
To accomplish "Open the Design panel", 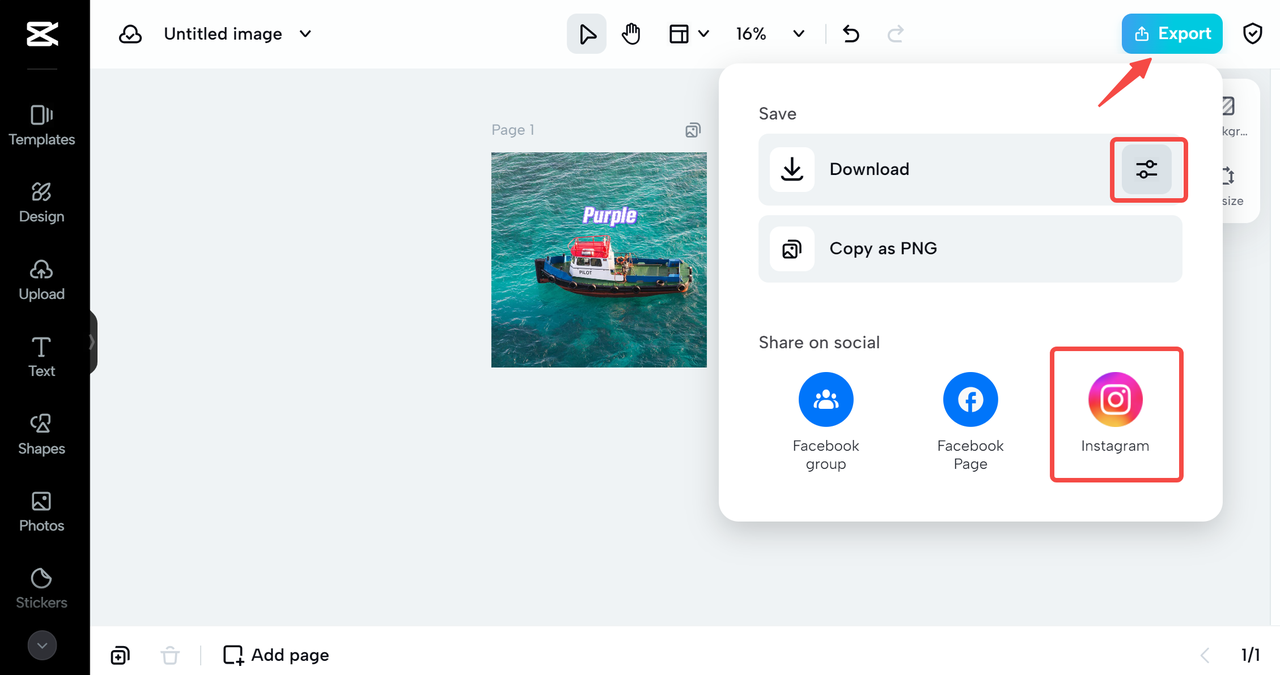I will click(x=42, y=203).
